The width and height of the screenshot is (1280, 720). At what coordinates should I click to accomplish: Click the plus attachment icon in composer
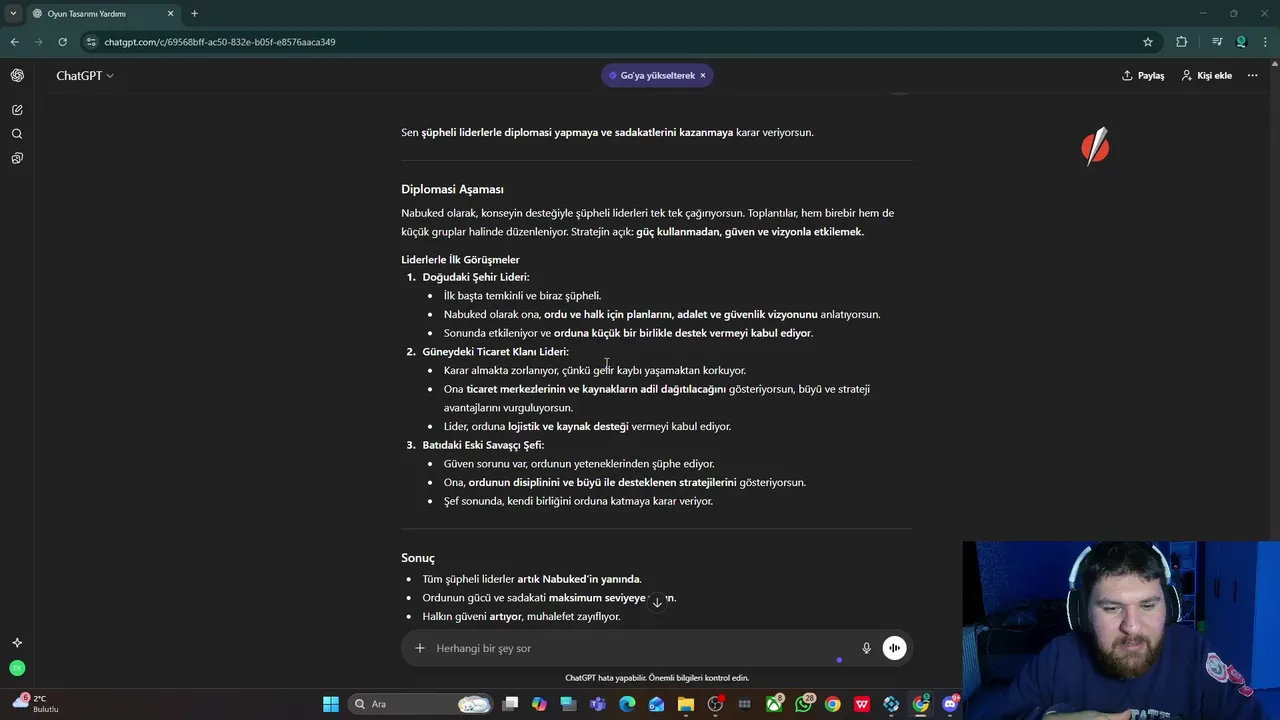pyautogui.click(x=420, y=648)
